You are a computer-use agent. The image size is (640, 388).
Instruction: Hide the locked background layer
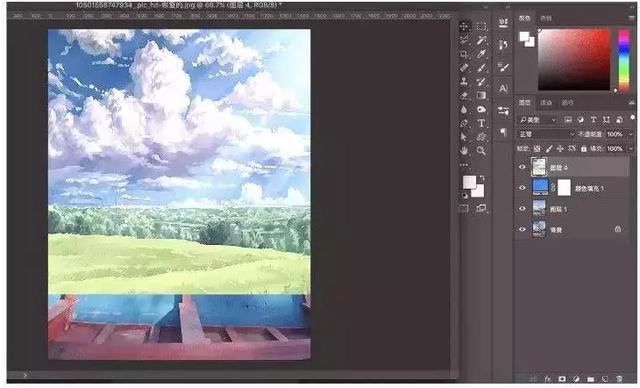tap(522, 229)
